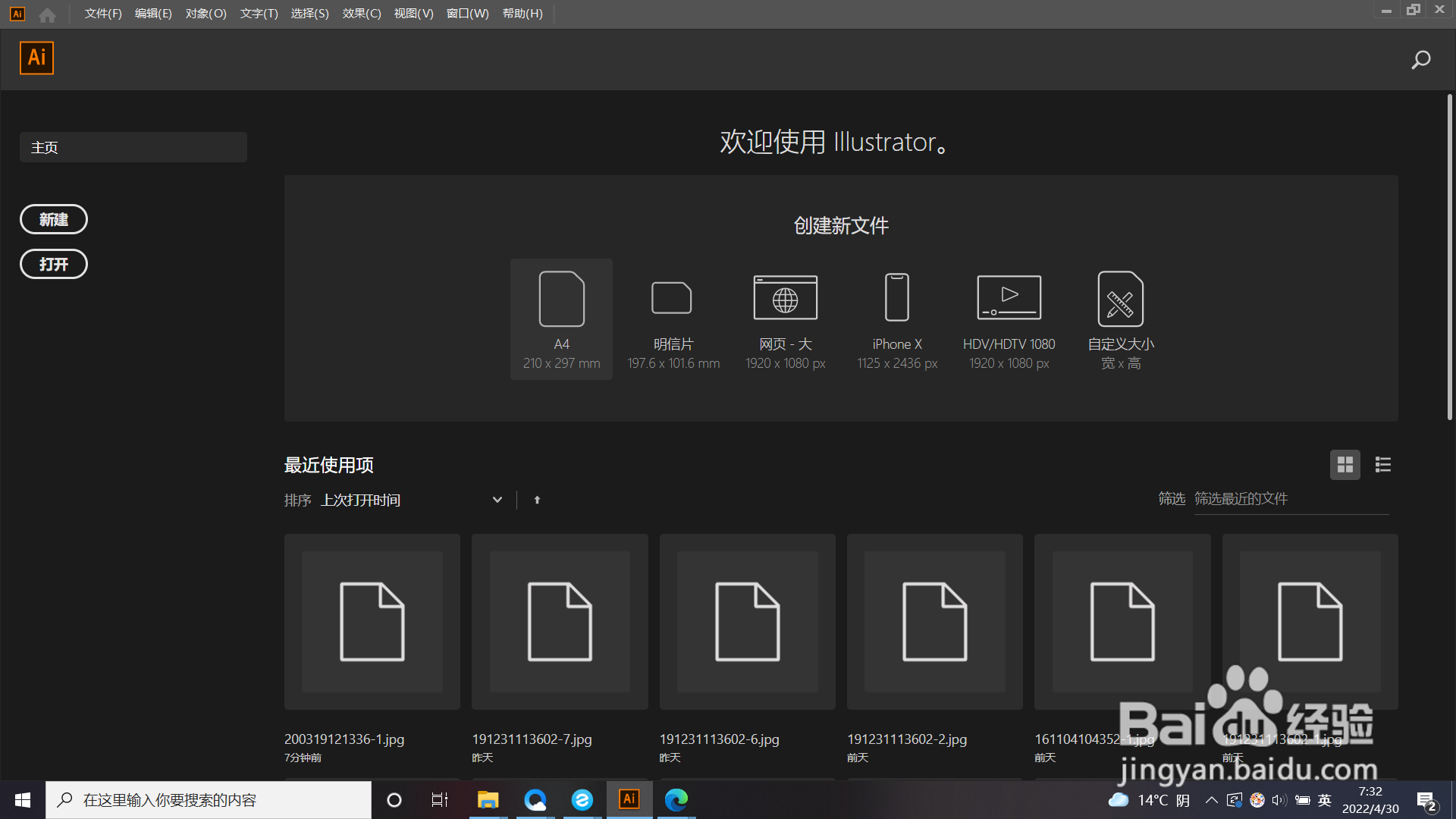The image size is (1456, 819).
Task: Open the 窗口(W) menu
Action: point(467,14)
